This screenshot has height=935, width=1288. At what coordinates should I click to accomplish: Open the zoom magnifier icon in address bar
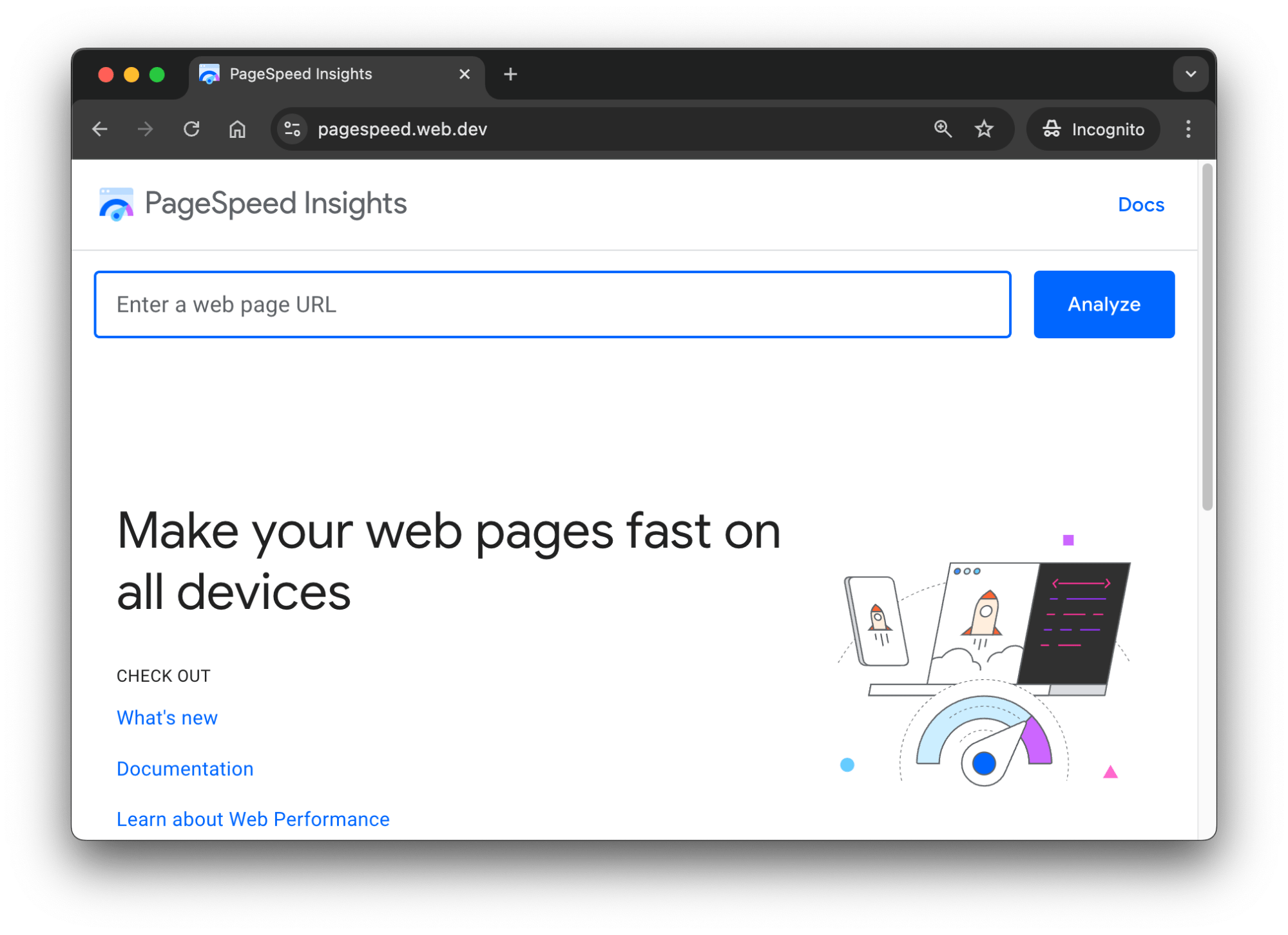tap(943, 129)
